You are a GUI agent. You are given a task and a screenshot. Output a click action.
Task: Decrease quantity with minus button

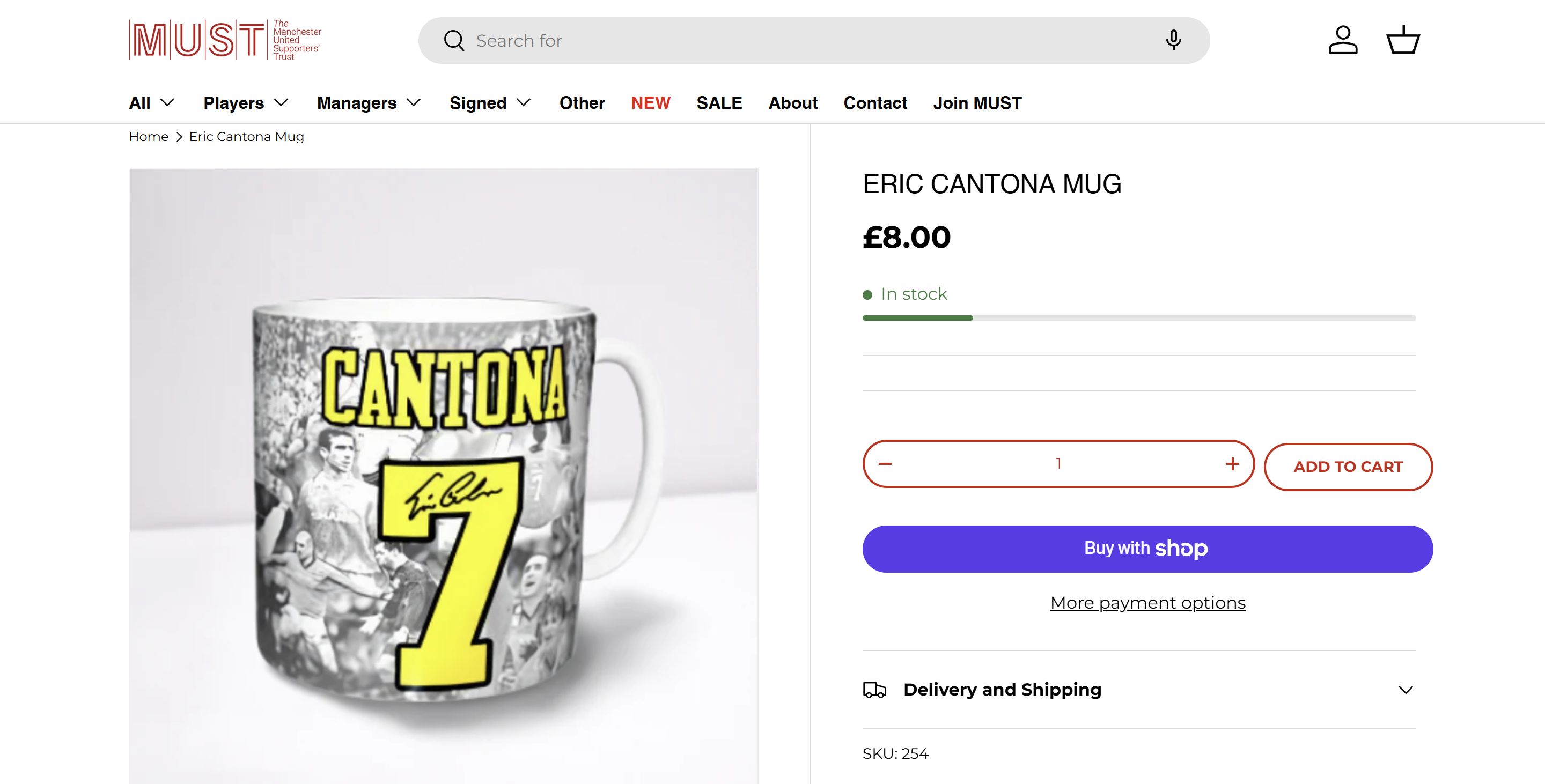click(x=885, y=464)
